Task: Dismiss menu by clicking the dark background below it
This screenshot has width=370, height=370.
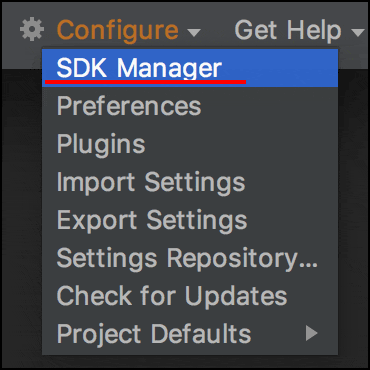Action: tap(190, 361)
